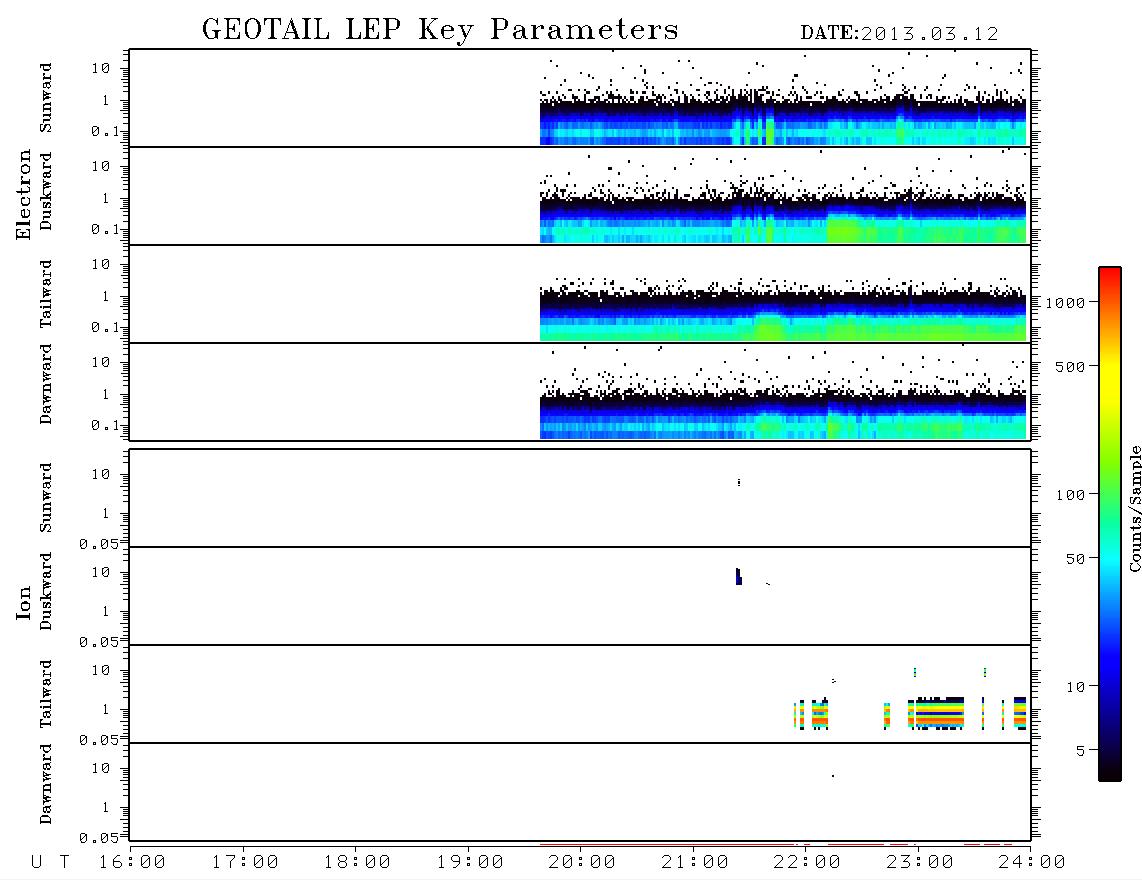Image resolution: width=1142 pixels, height=880 pixels.
Task: Click the Ion 'Dawnward' panel label
Action: (x=46, y=784)
